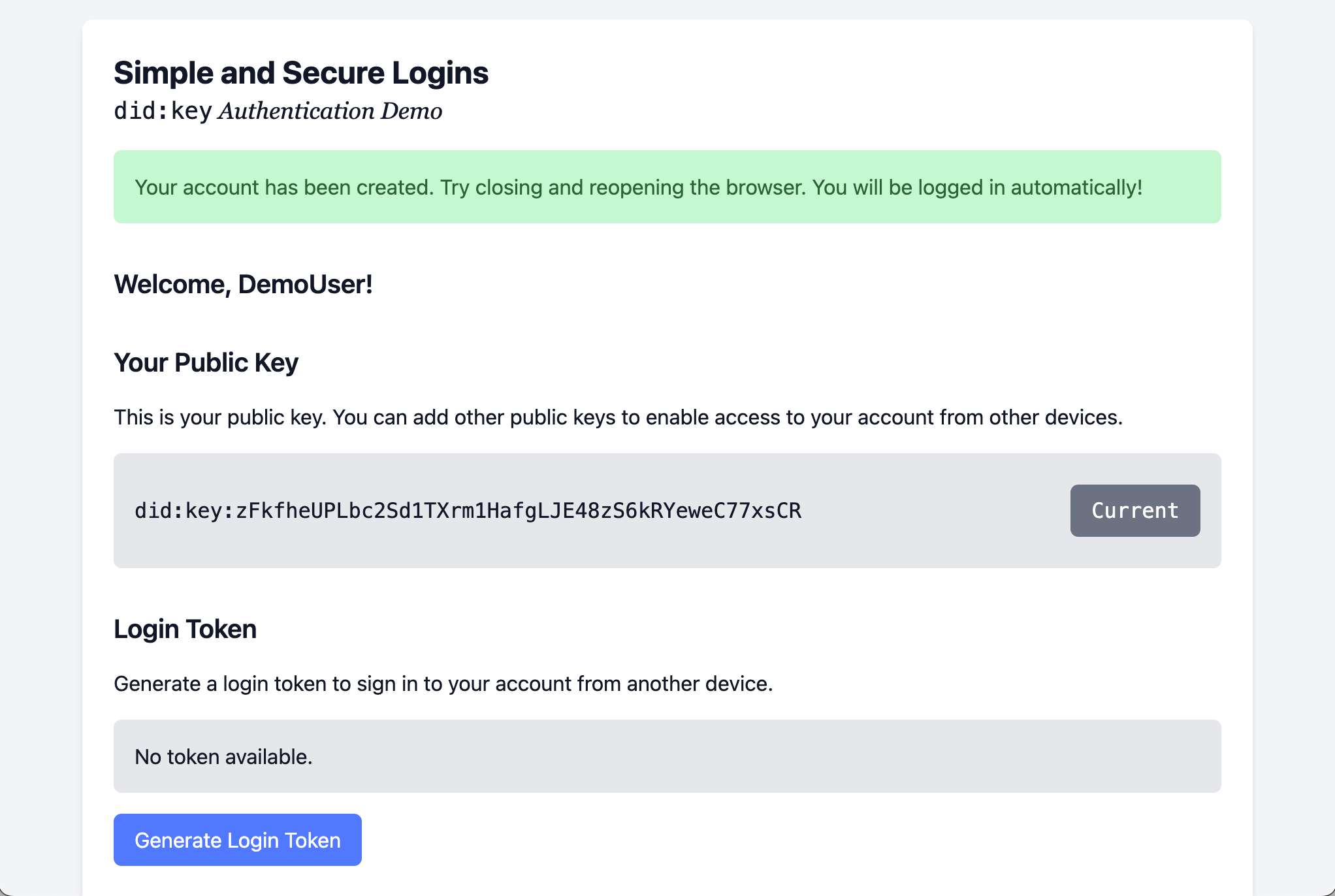Click the No token available box
The height and width of the screenshot is (896, 1335).
(667, 756)
